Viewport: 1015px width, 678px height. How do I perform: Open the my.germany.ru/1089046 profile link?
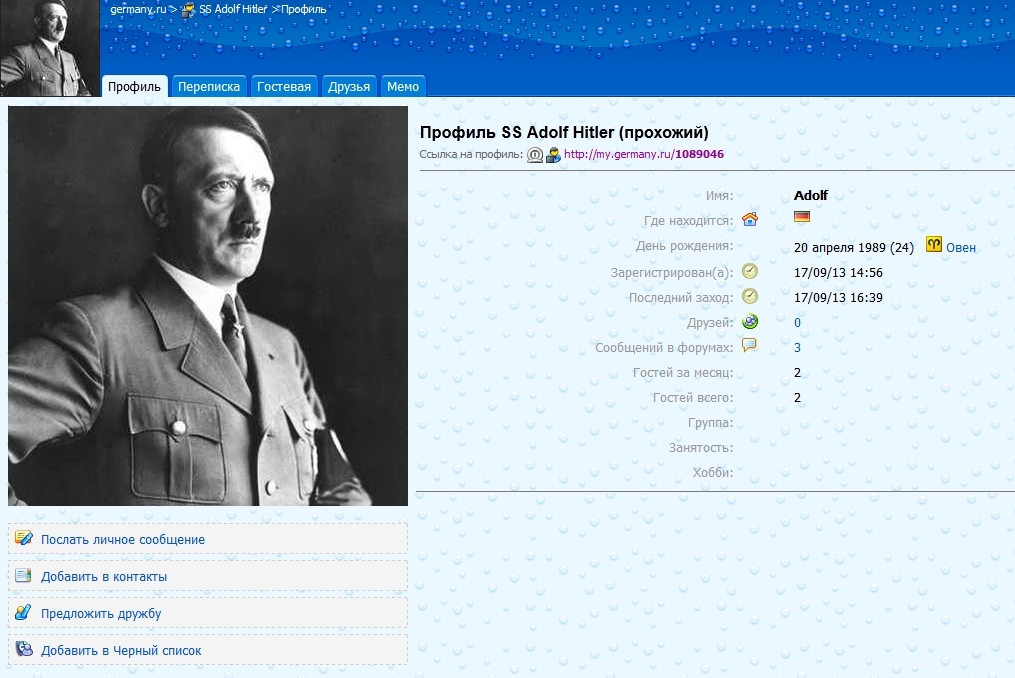(643, 155)
